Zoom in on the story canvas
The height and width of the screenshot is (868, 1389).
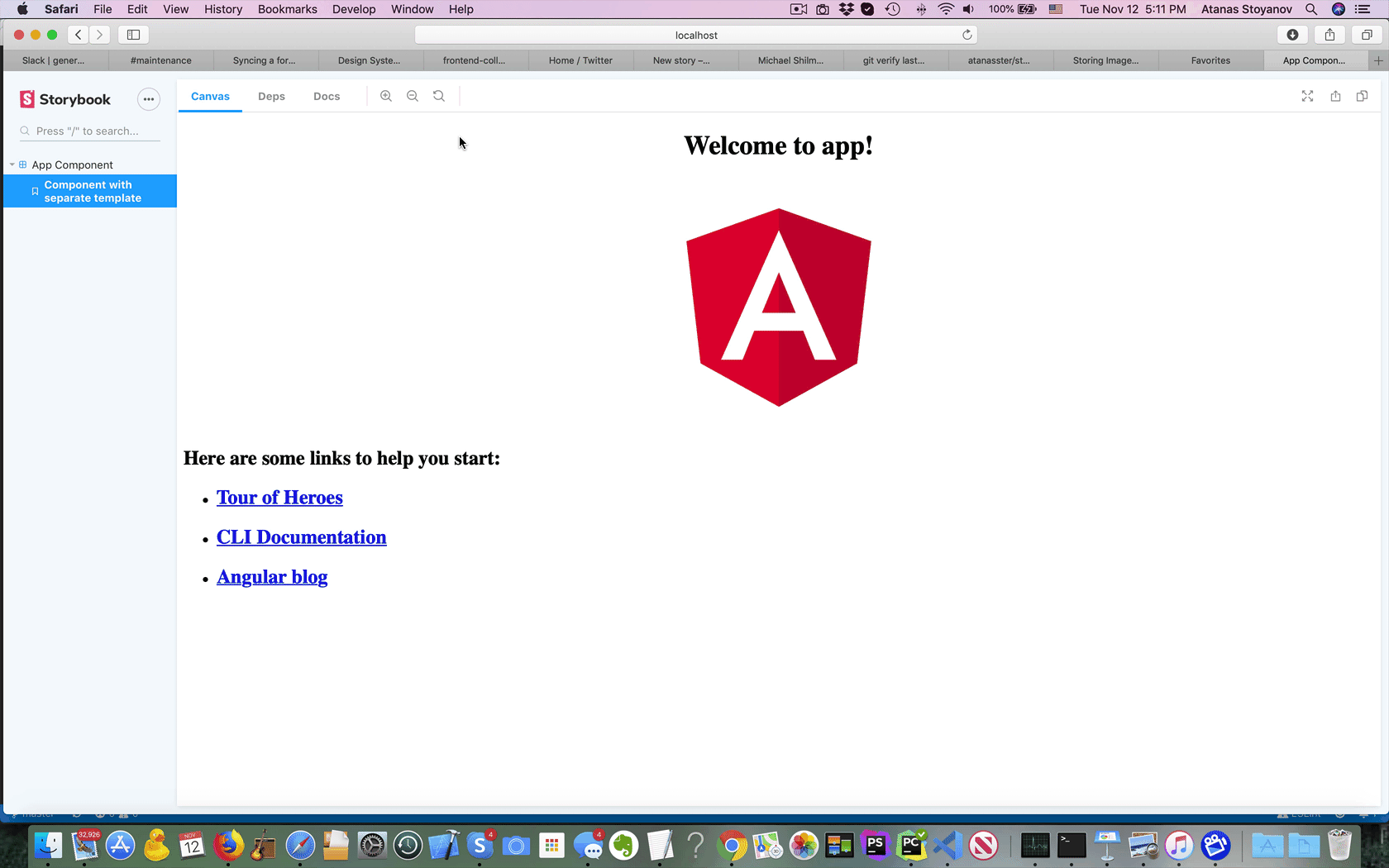pyautogui.click(x=386, y=96)
